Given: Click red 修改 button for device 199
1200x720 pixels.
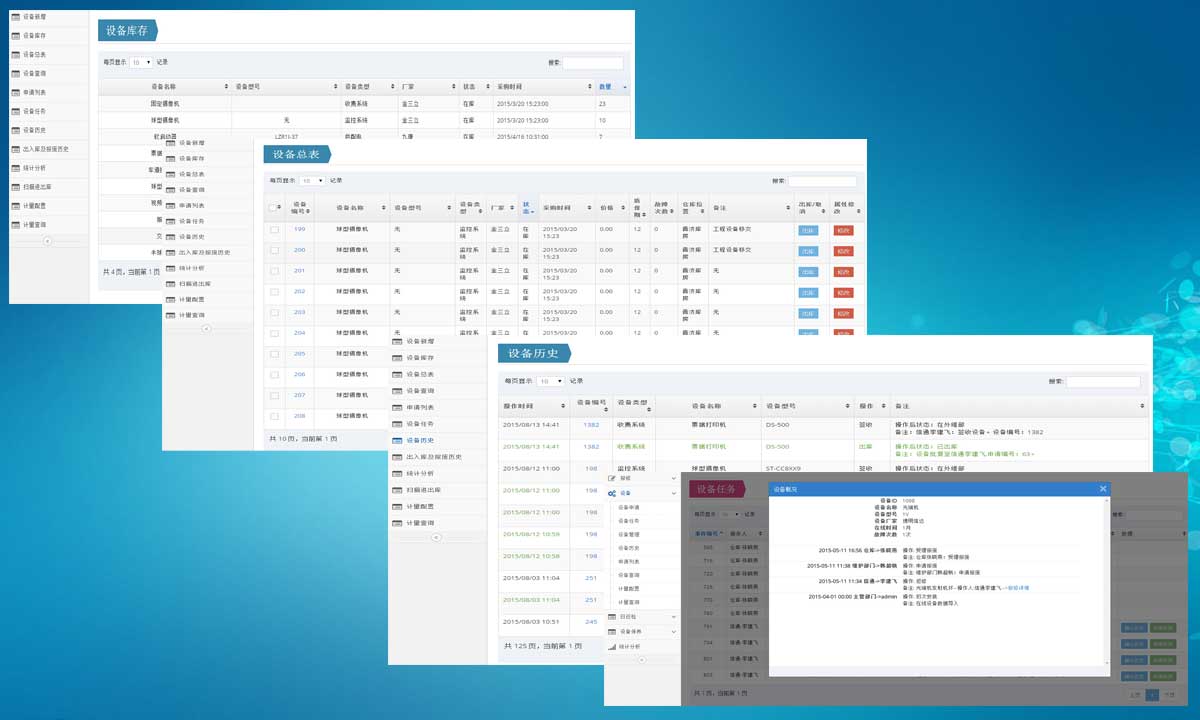Looking at the screenshot, I should point(843,230).
